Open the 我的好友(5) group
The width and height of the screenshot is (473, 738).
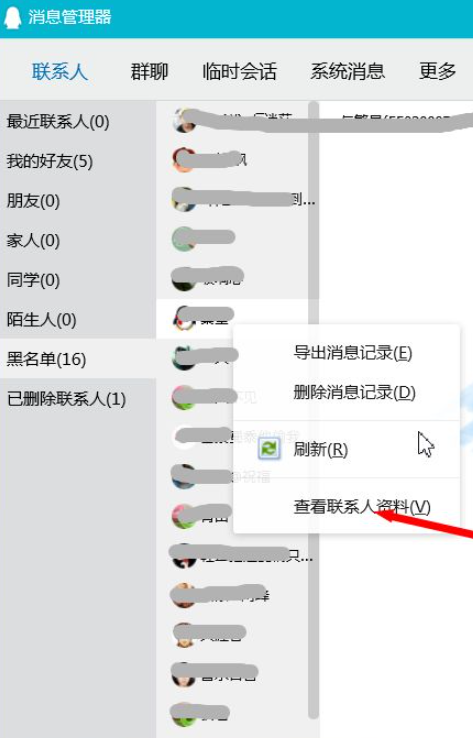click(49, 161)
